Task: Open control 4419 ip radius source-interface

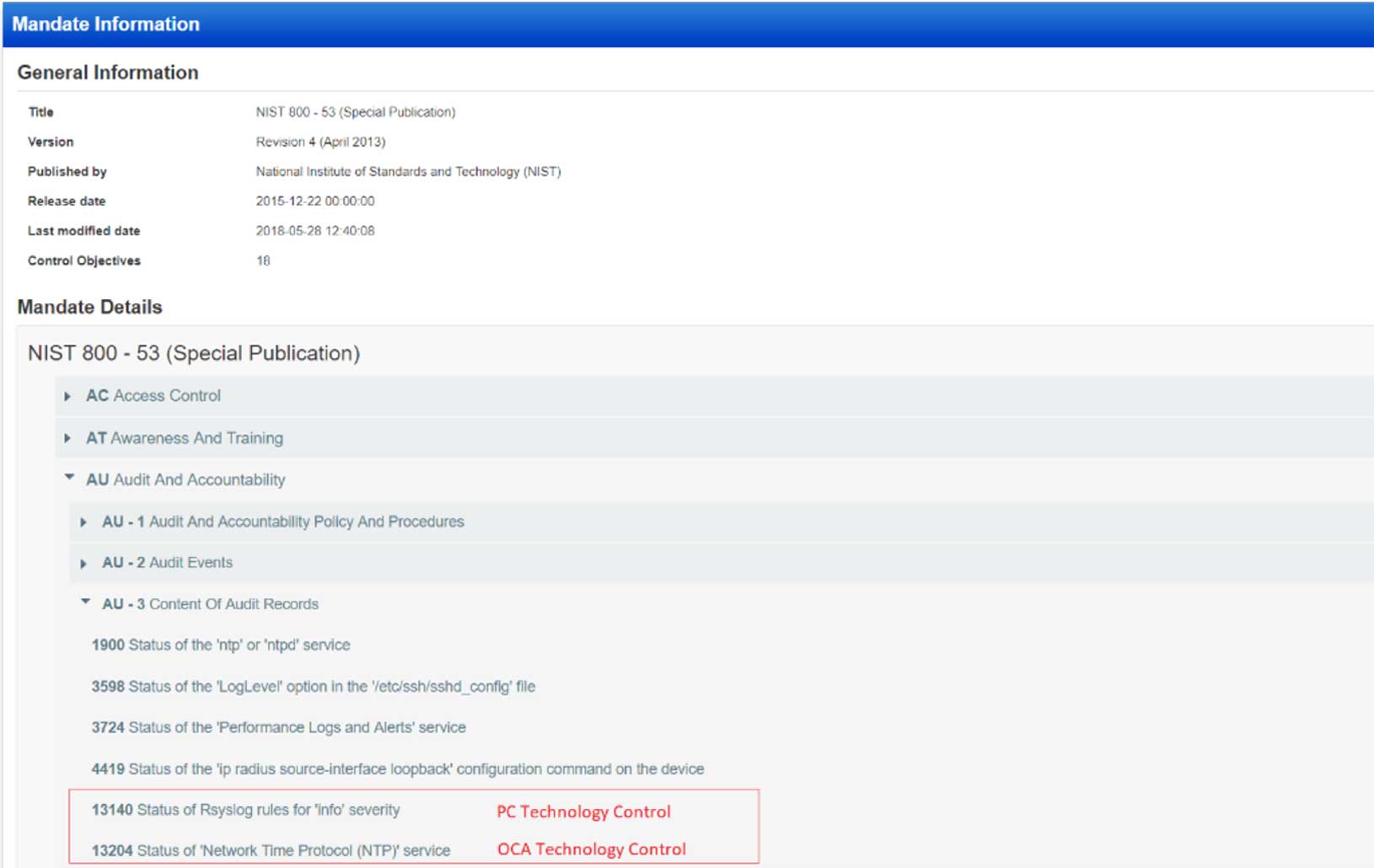Action: [397, 769]
